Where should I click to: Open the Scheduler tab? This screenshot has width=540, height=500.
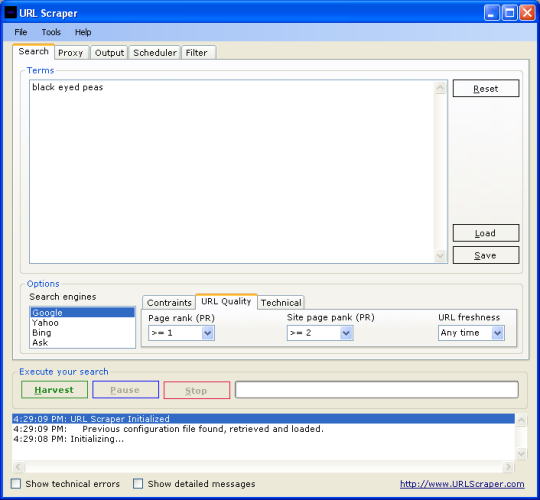[x=155, y=53]
